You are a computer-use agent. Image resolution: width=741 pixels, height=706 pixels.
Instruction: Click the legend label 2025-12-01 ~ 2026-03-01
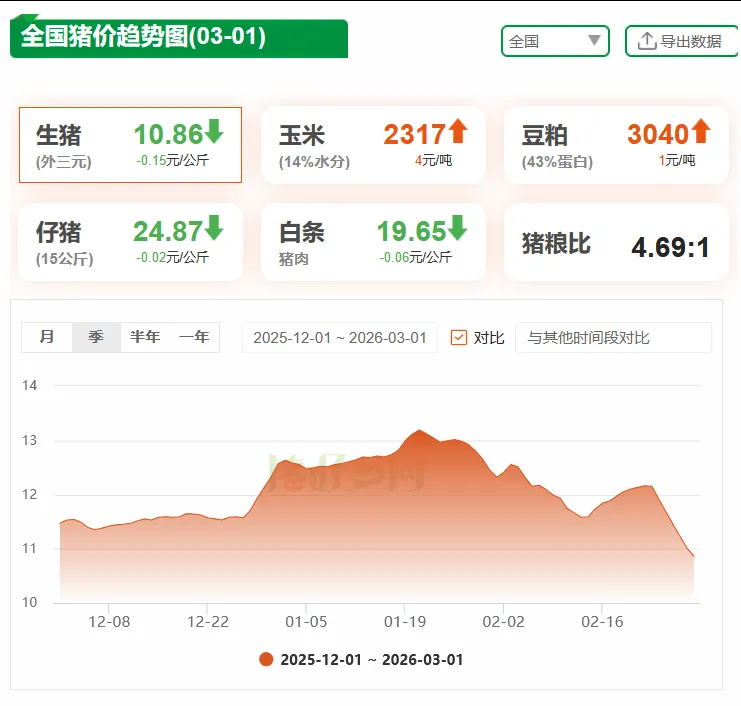click(x=371, y=659)
